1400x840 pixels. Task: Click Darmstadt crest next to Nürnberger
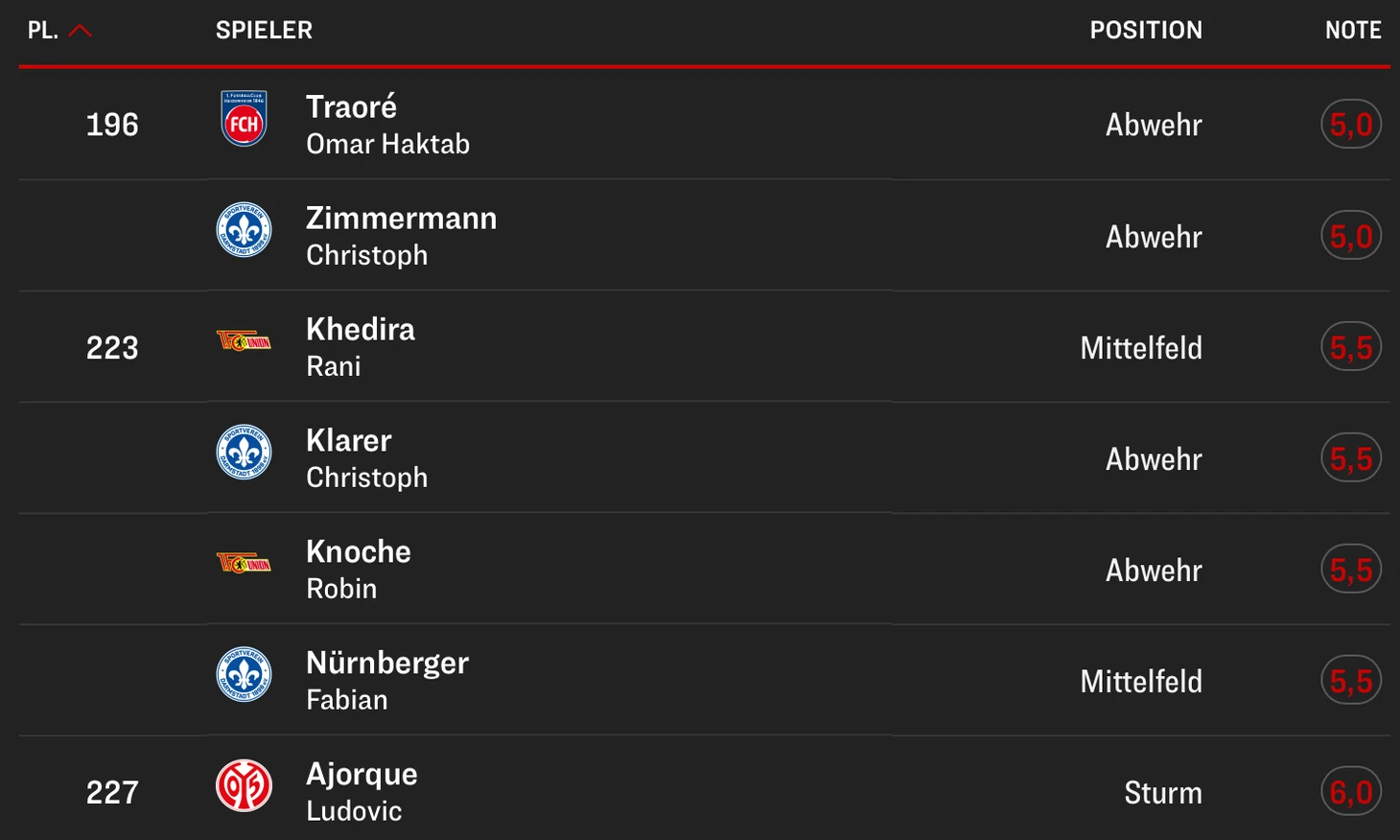click(x=244, y=675)
